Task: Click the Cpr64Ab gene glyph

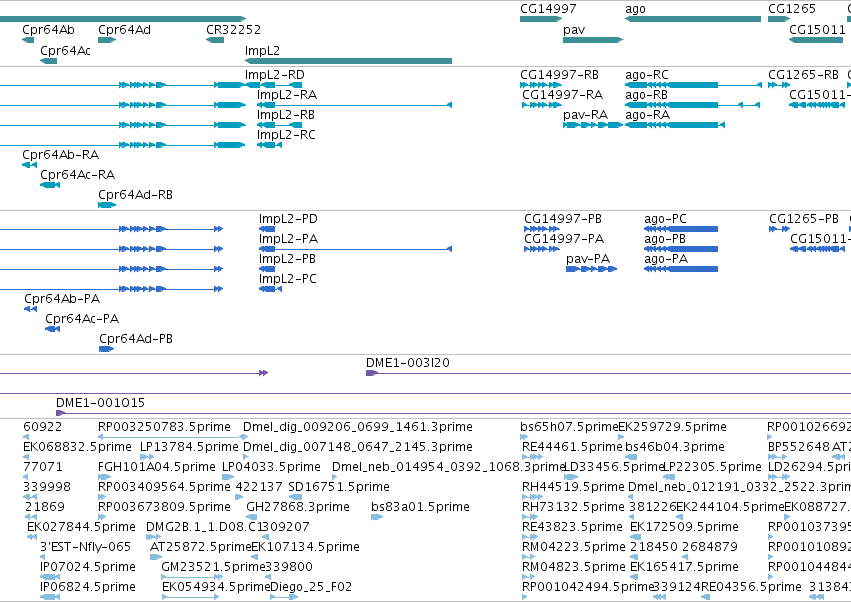Action: pos(28,40)
